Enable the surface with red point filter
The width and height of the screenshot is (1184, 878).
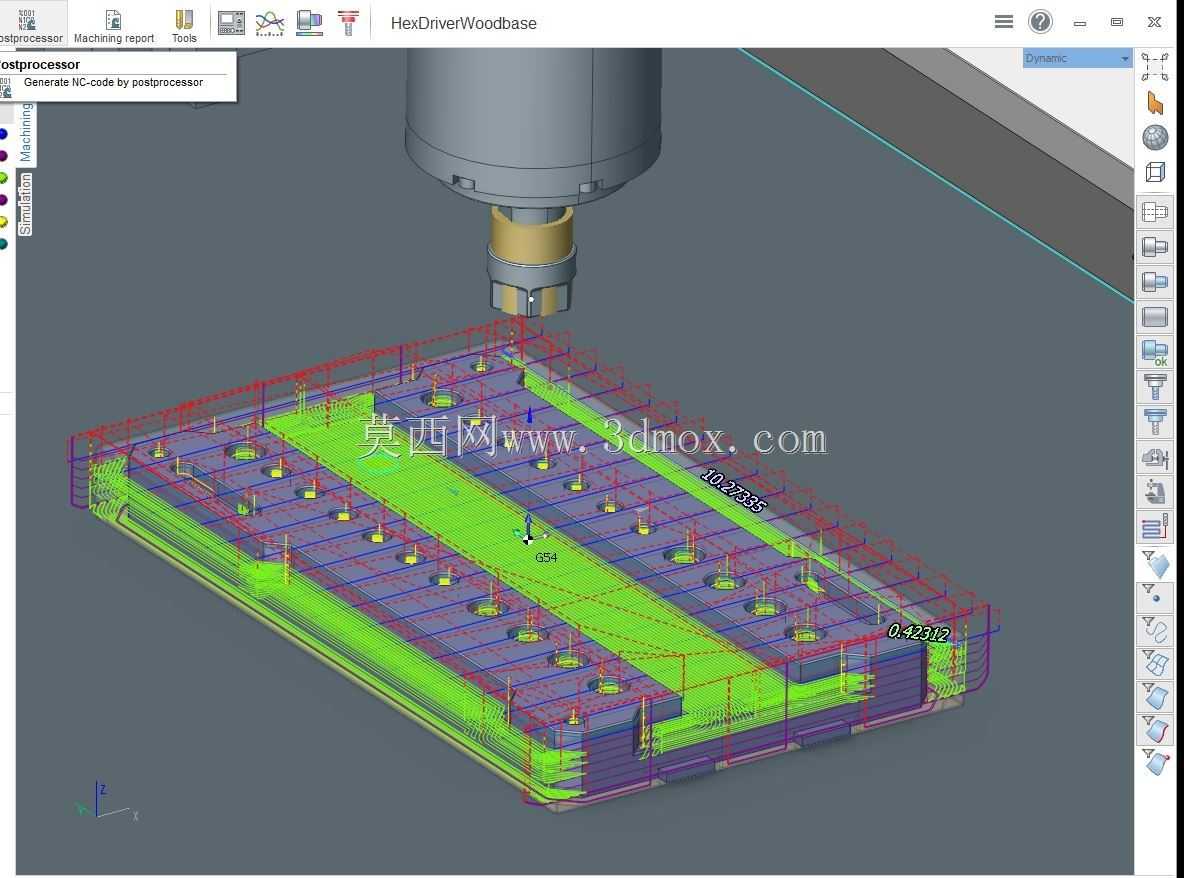point(1155,762)
